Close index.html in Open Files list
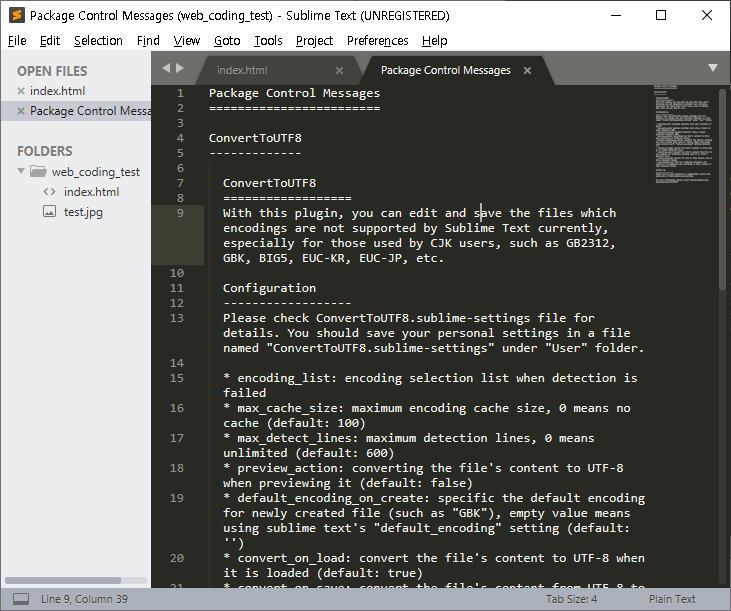This screenshot has height=611, width=731. tap(21, 91)
